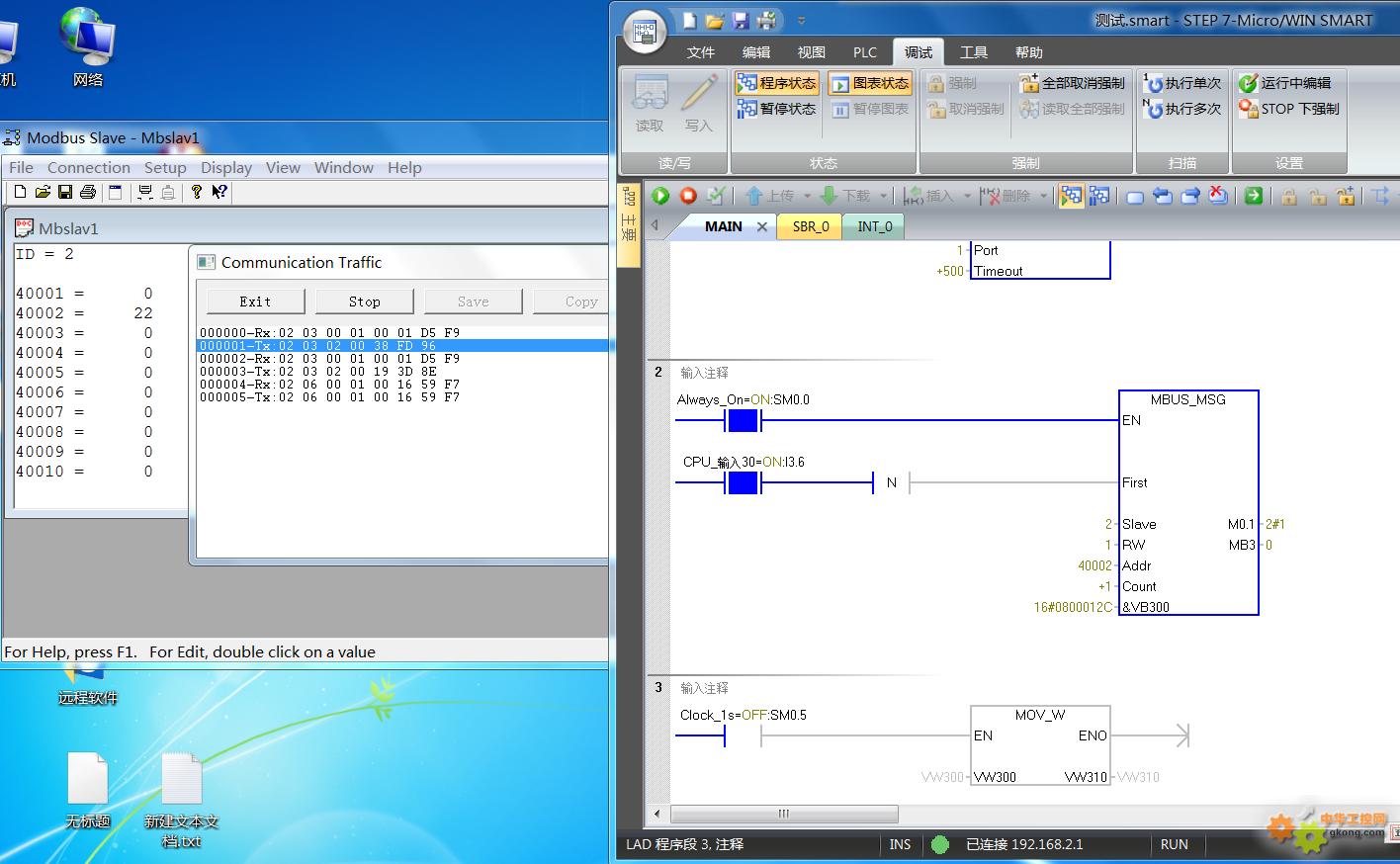Click pause program status icon in editor toolbar
The width and height of the screenshot is (1400, 864).
pos(1098,196)
